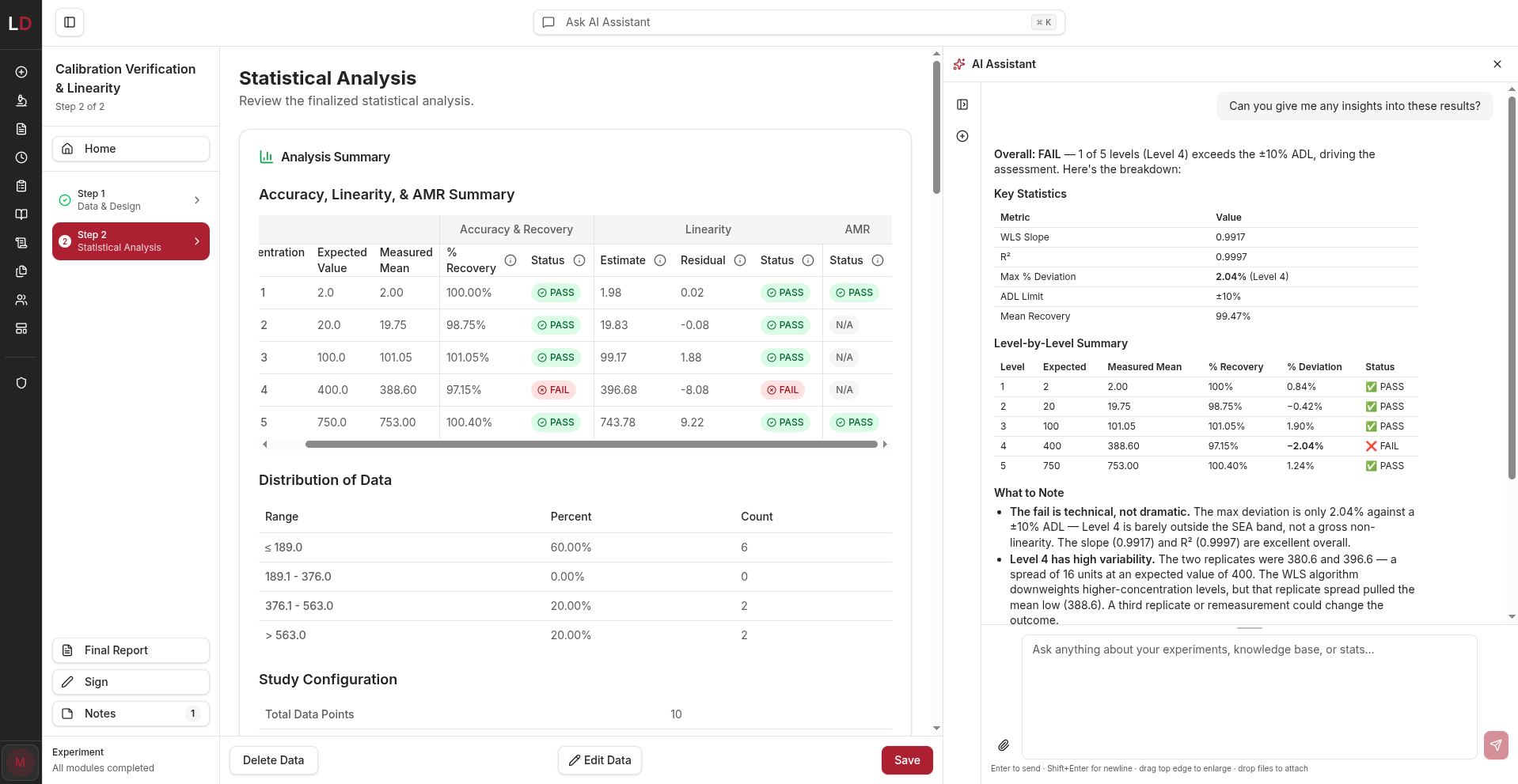1518x784 pixels.
Task: Click Delete Data
Action: pyautogui.click(x=273, y=760)
